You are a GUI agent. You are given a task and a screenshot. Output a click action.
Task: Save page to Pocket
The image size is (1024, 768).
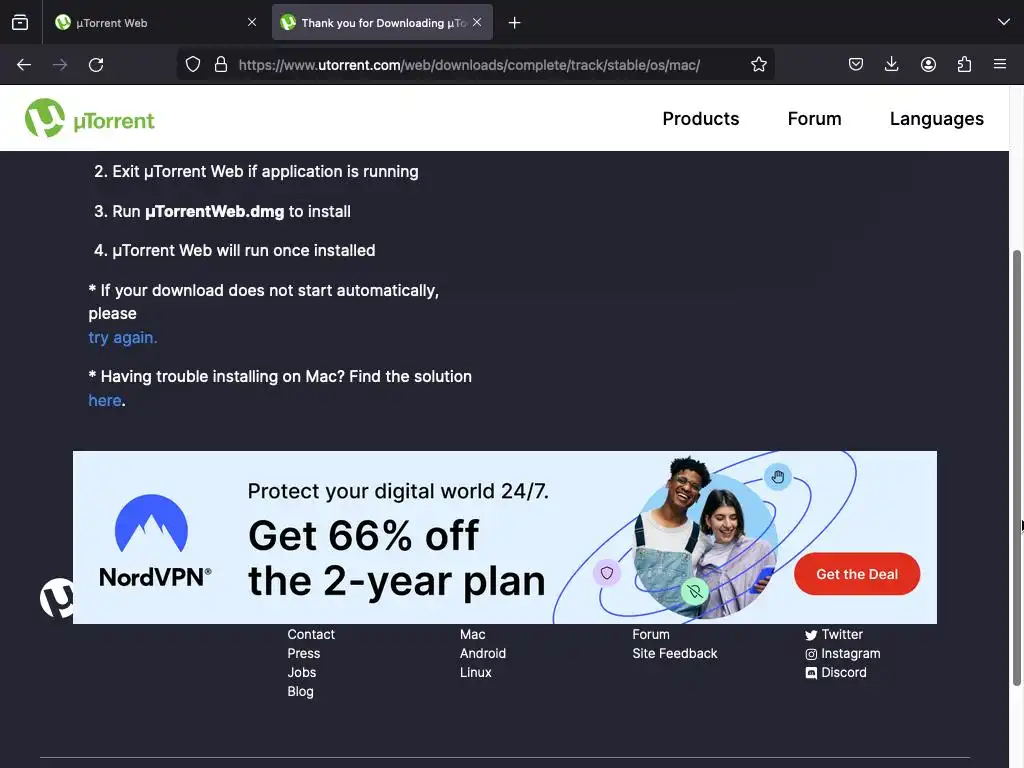(856, 65)
